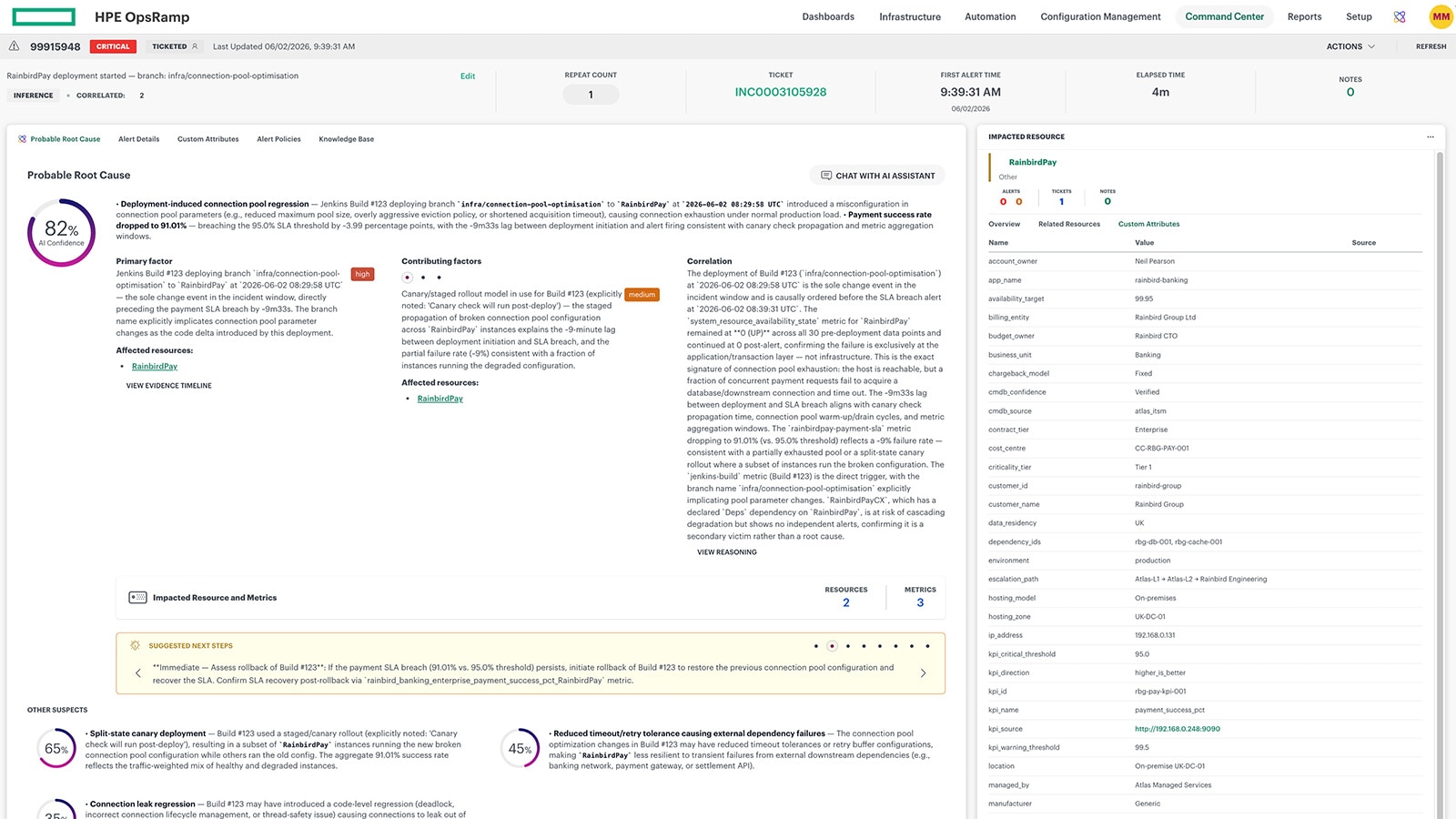Click the high severity badge on primary factor

click(x=363, y=274)
